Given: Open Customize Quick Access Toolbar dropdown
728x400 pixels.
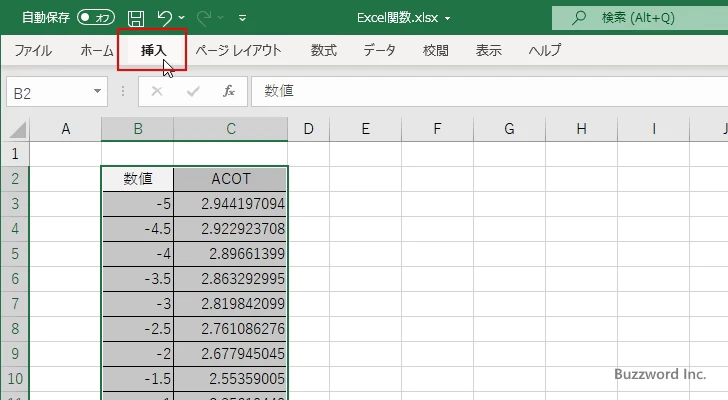Looking at the screenshot, I should coord(242,18).
